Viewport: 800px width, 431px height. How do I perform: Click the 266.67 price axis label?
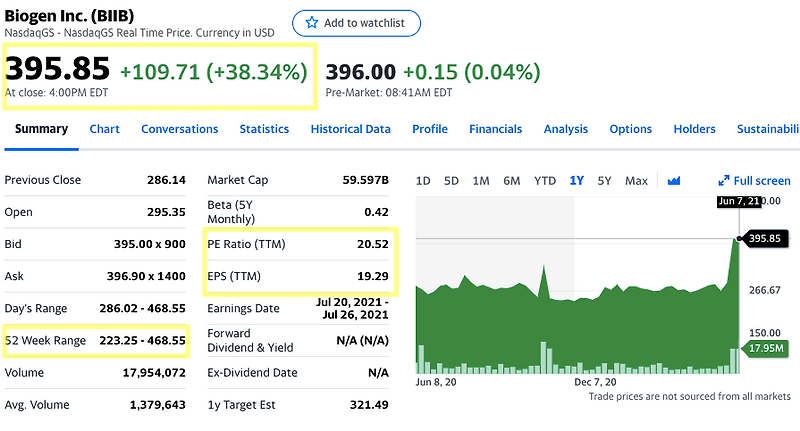click(765, 290)
